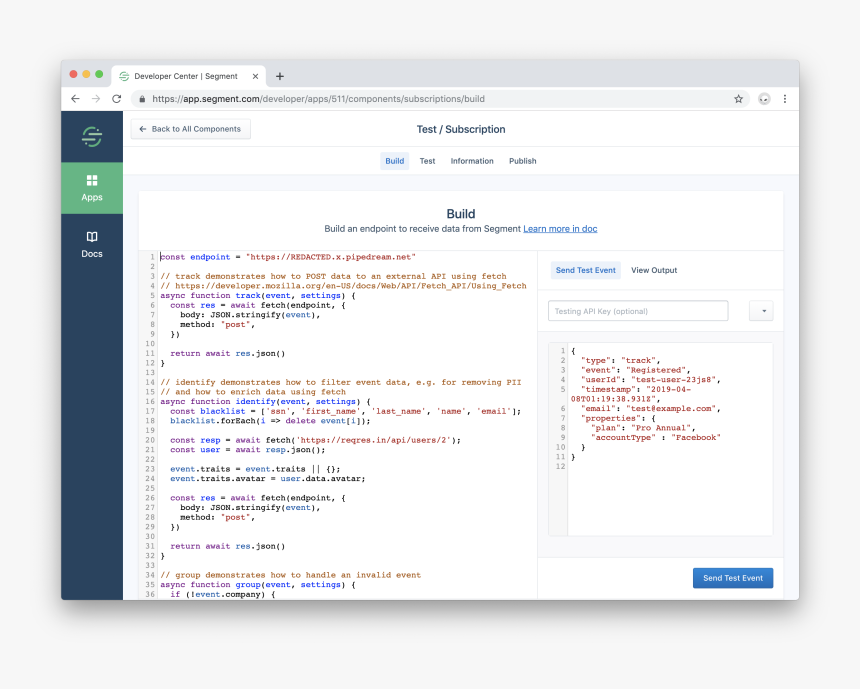Expand the dropdown beside the API key field

pos(761,311)
